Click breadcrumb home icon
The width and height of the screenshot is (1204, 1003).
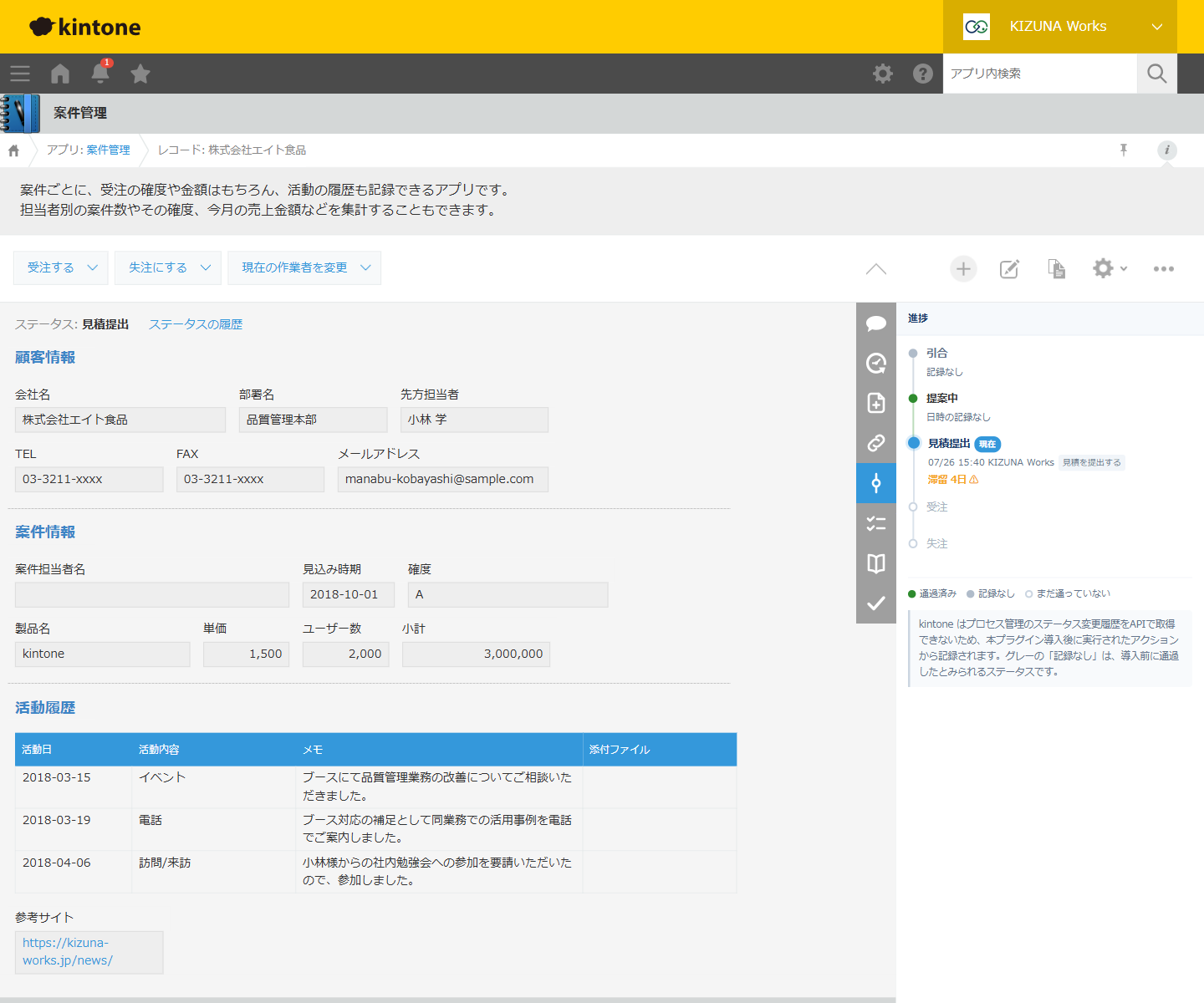click(x=13, y=150)
